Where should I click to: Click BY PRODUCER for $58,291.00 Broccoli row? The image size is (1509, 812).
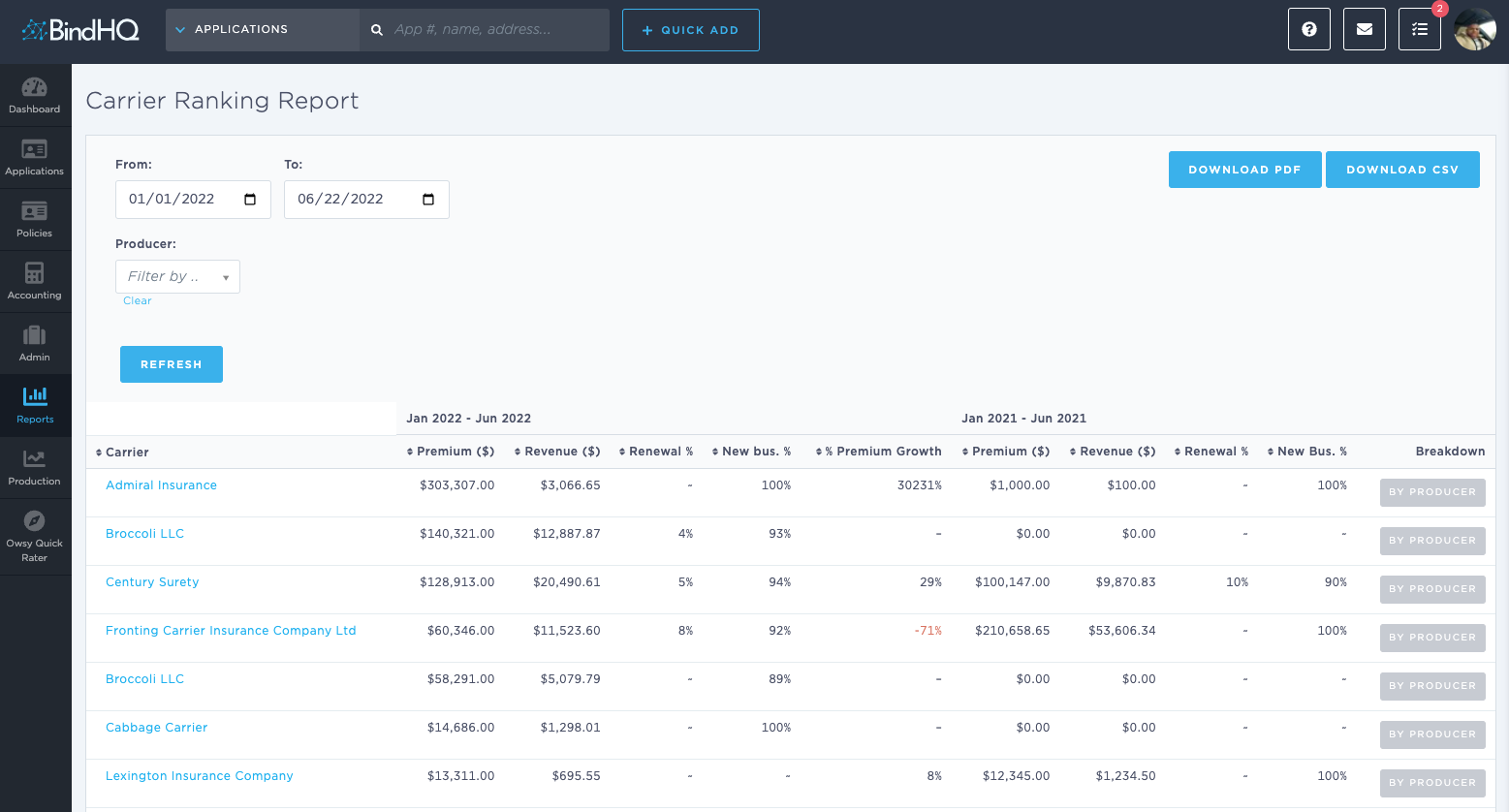(x=1432, y=686)
